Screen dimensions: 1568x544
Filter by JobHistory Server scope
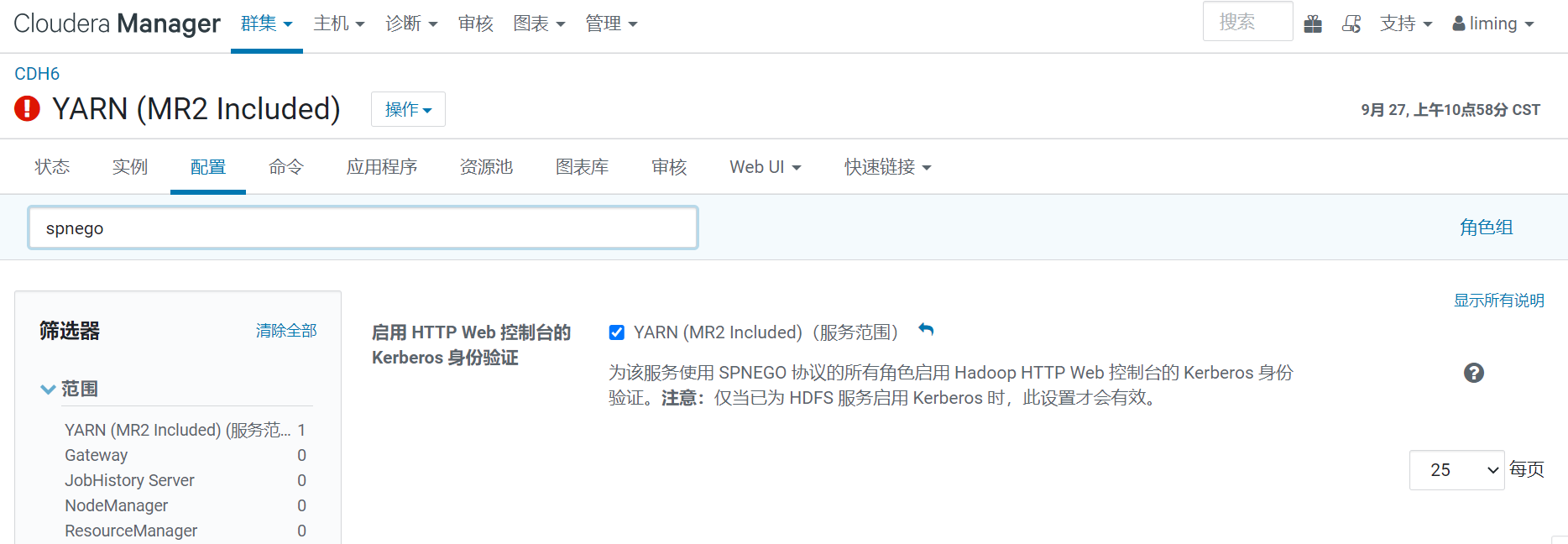pos(185,480)
